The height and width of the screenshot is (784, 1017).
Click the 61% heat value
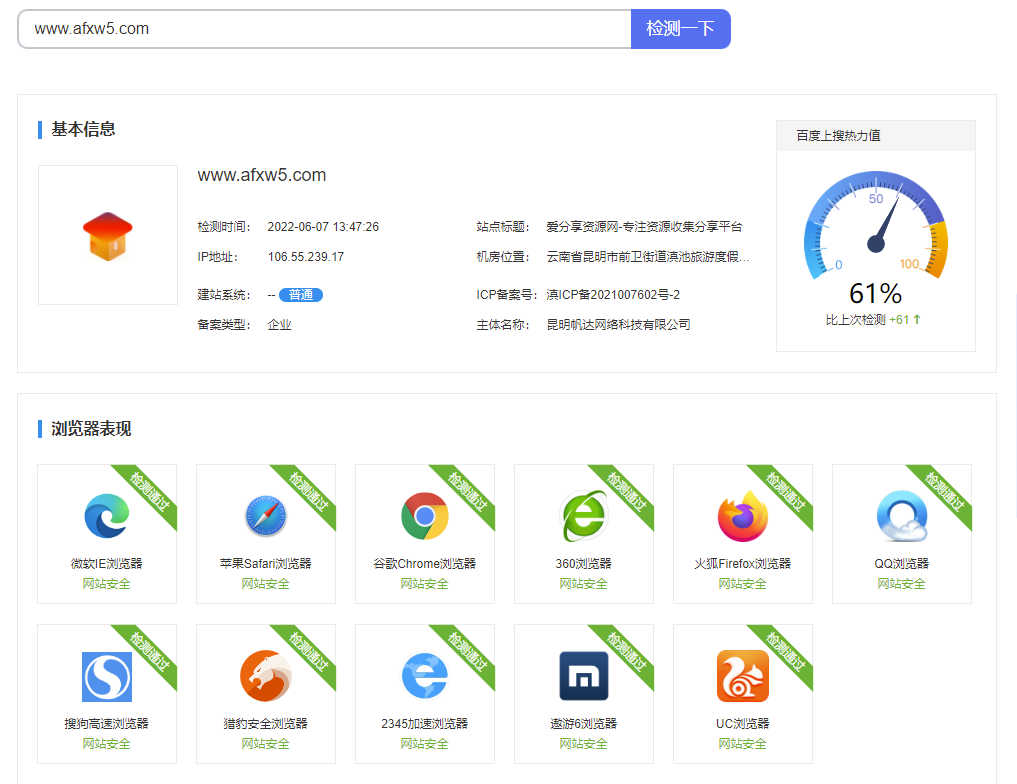point(876,294)
